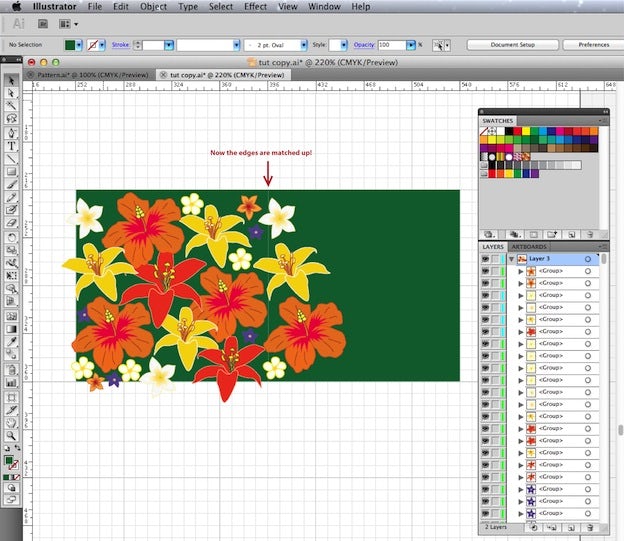Toggle lock box for Layer 3
This screenshot has height=541, width=624.
coord(495,259)
